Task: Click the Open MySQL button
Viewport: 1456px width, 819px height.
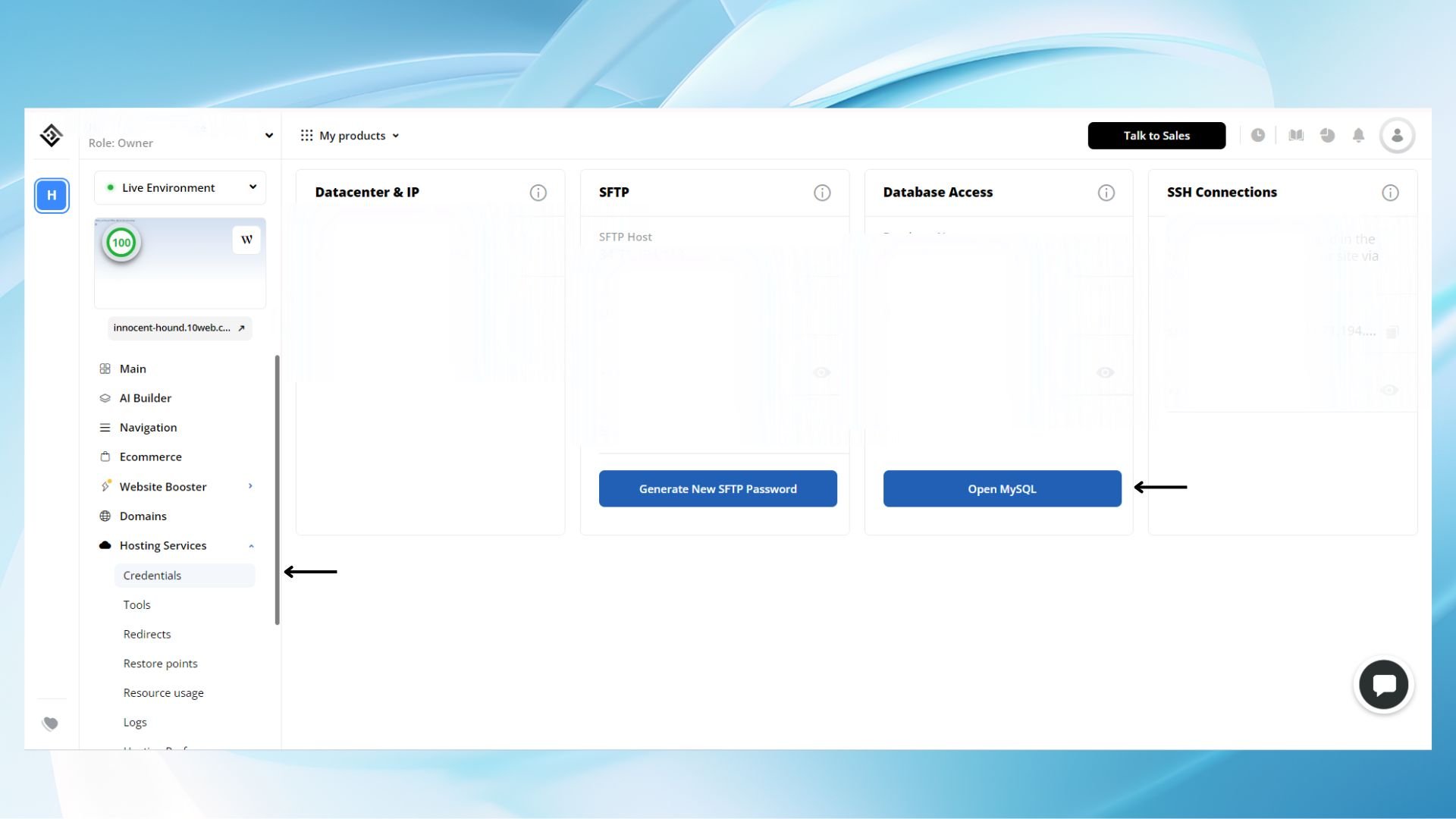Action: [x=1002, y=489]
